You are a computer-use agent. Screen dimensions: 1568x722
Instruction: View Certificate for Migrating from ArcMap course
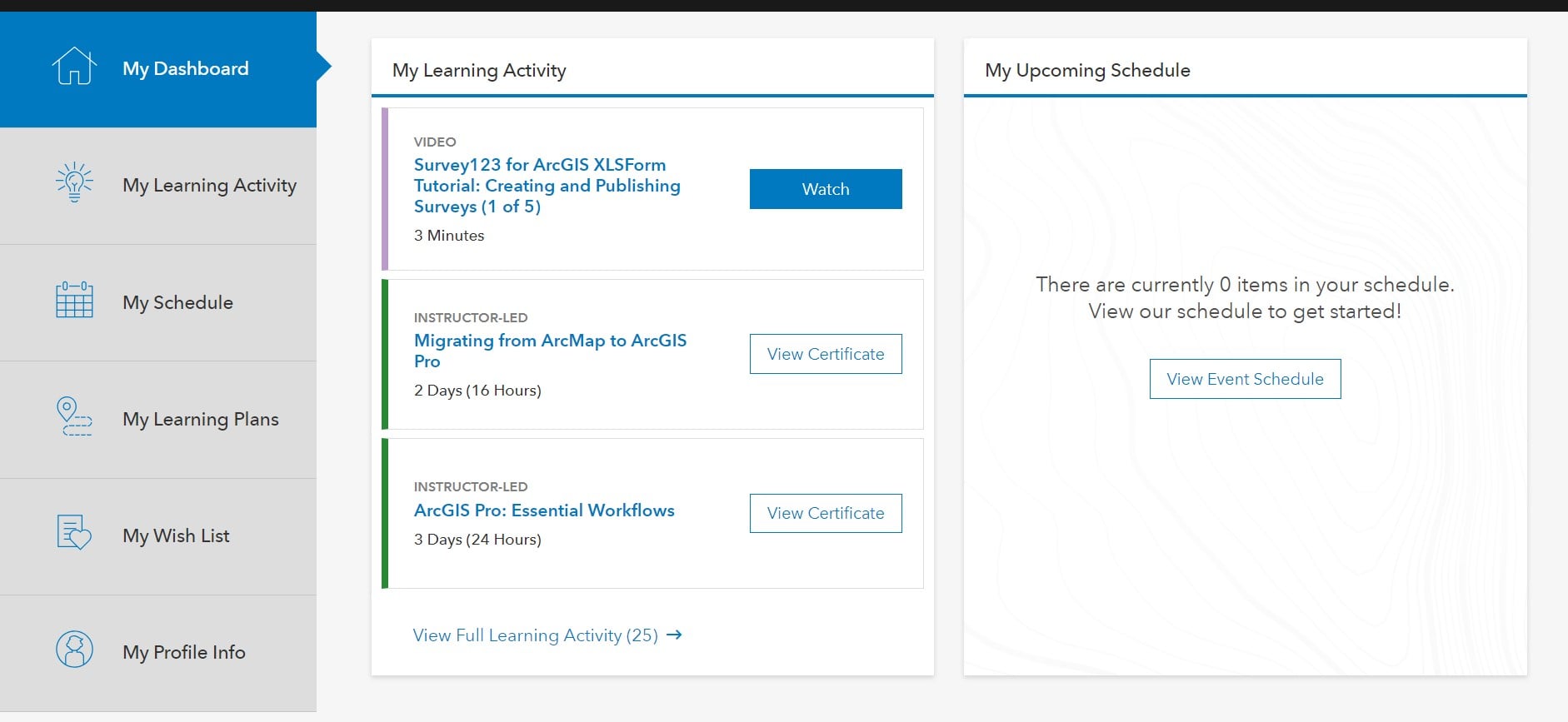(826, 354)
